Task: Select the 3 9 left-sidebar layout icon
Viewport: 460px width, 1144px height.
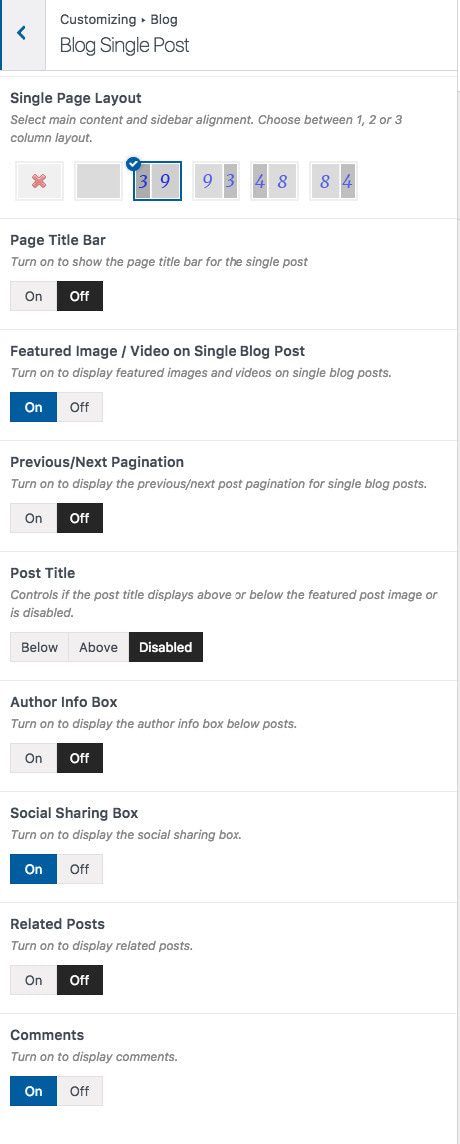Action: 157,181
